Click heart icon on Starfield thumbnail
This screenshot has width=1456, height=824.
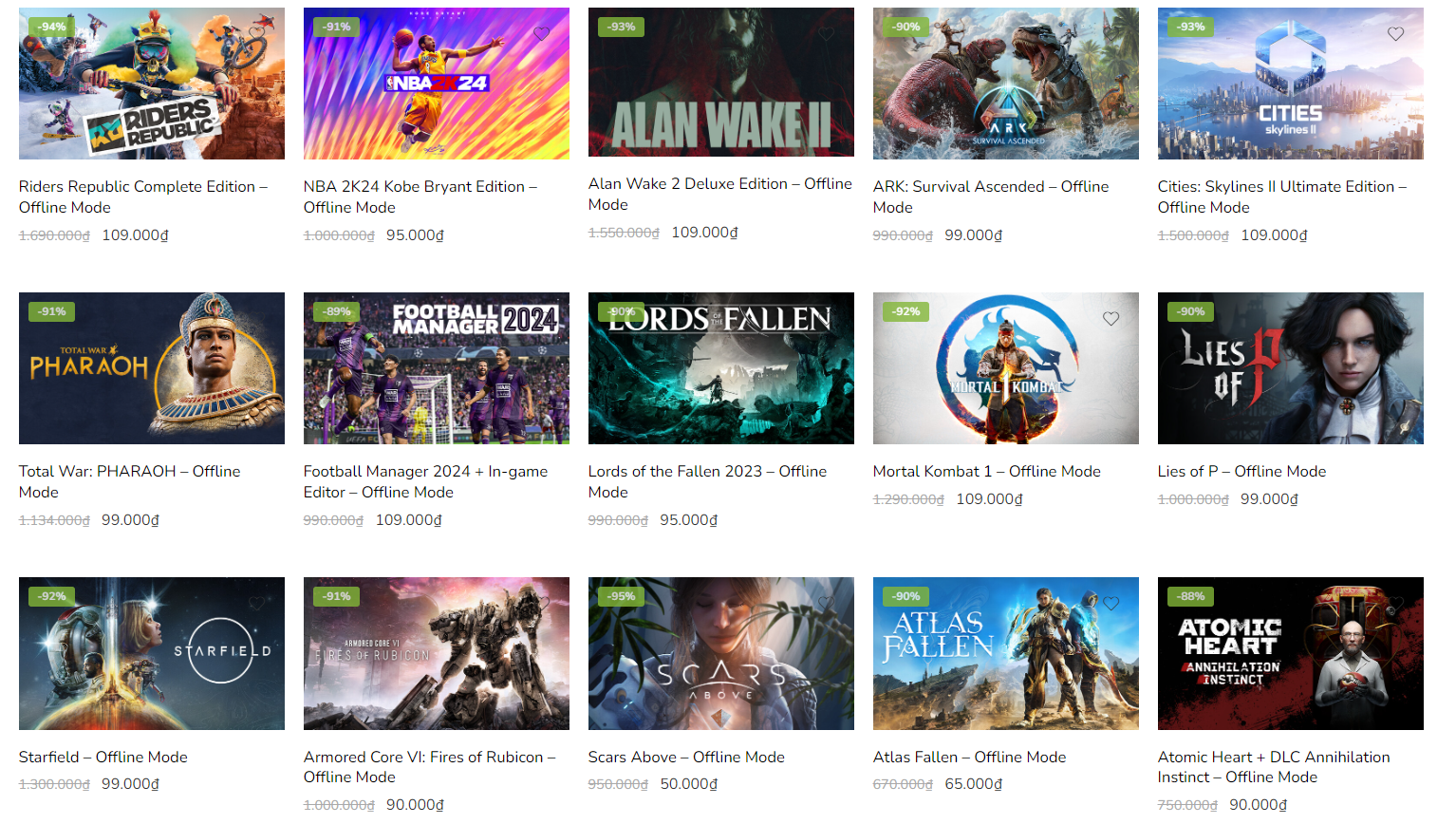click(256, 604)
